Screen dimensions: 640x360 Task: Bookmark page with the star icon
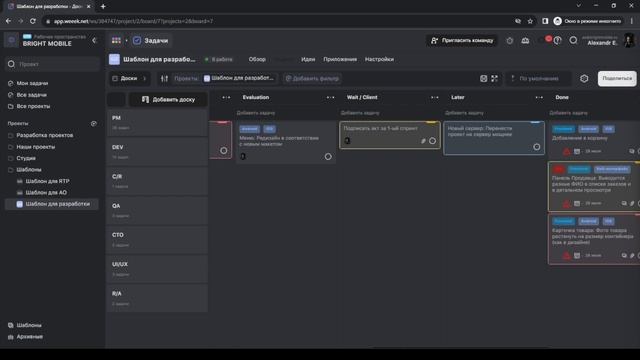530,21
